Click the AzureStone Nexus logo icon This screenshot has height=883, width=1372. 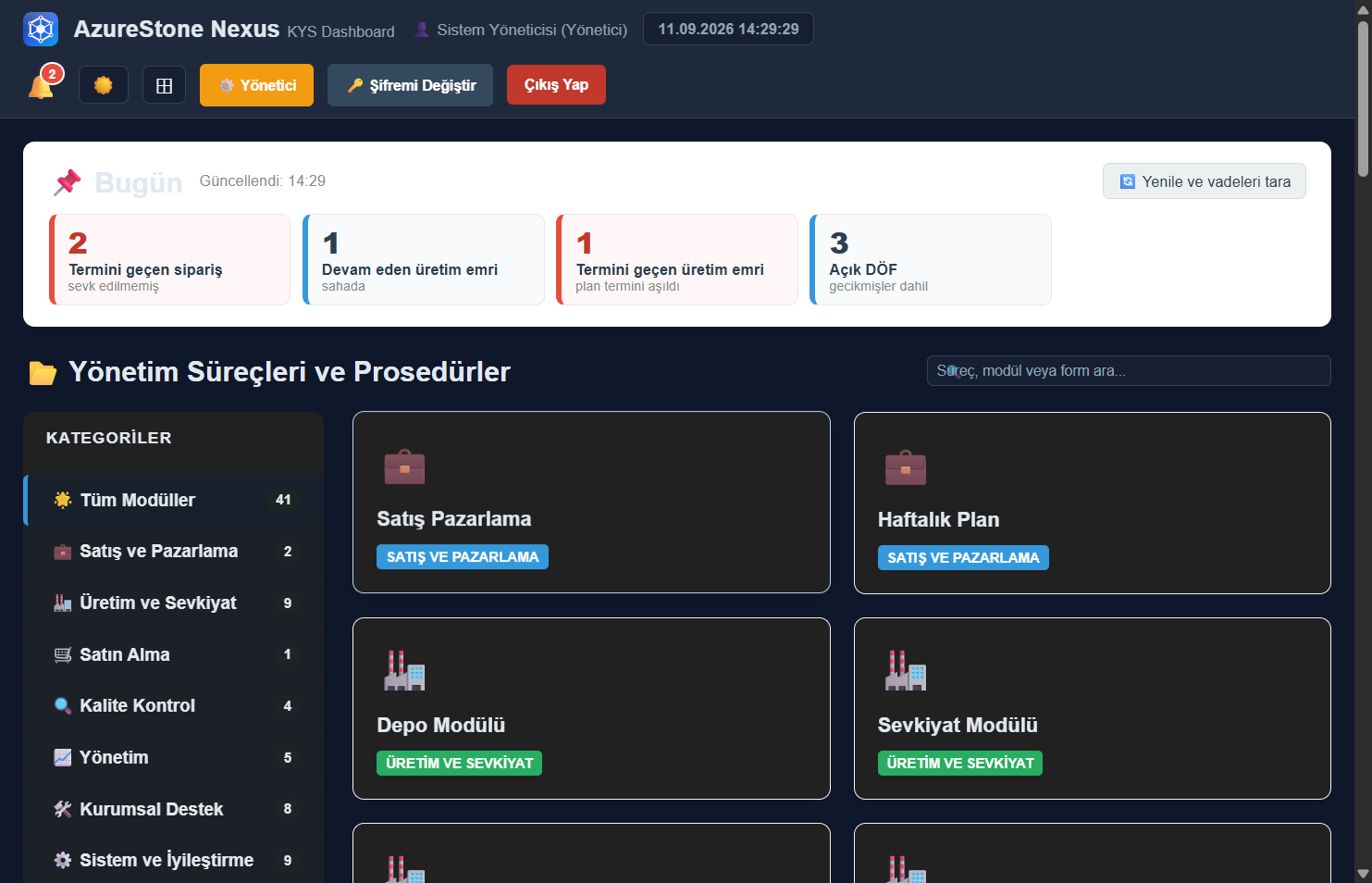(41, 30)
